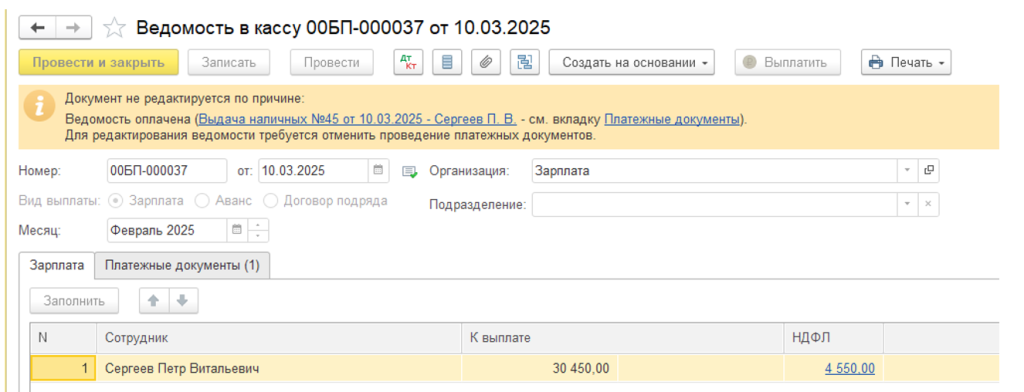Click the empty Подразделение input field
1024x392 pixels.
(x=714, y=204)
